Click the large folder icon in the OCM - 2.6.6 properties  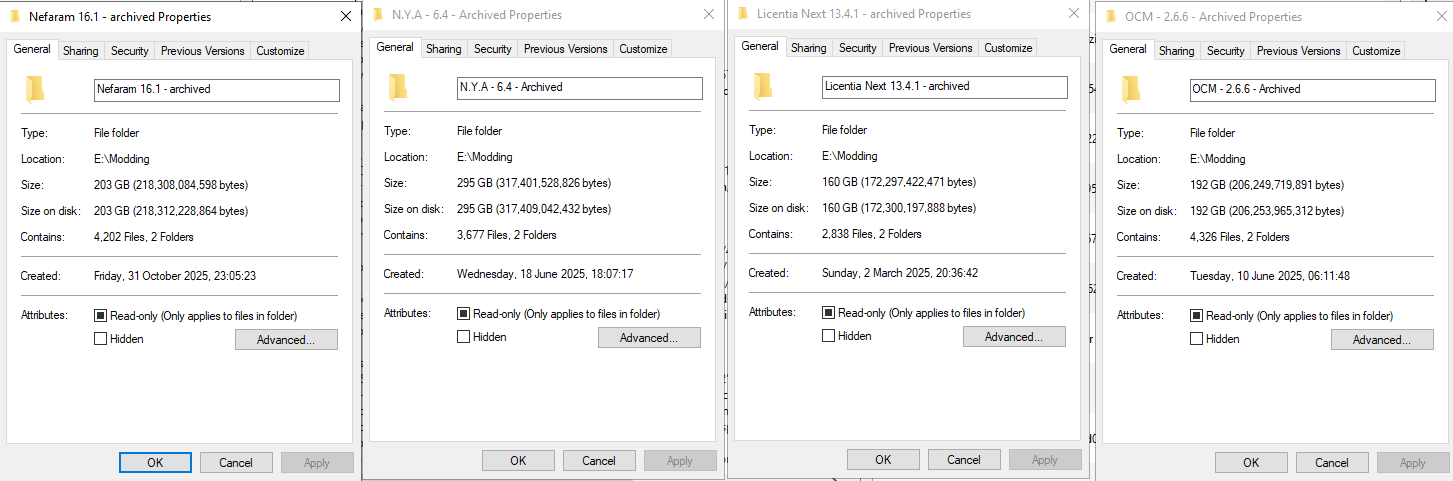[1131, 89]
